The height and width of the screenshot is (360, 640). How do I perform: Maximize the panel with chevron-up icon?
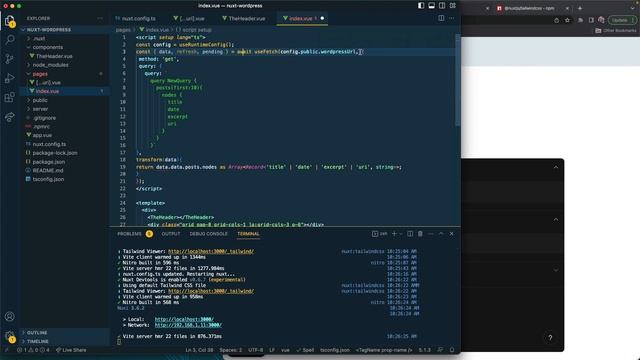pos(441,234)
